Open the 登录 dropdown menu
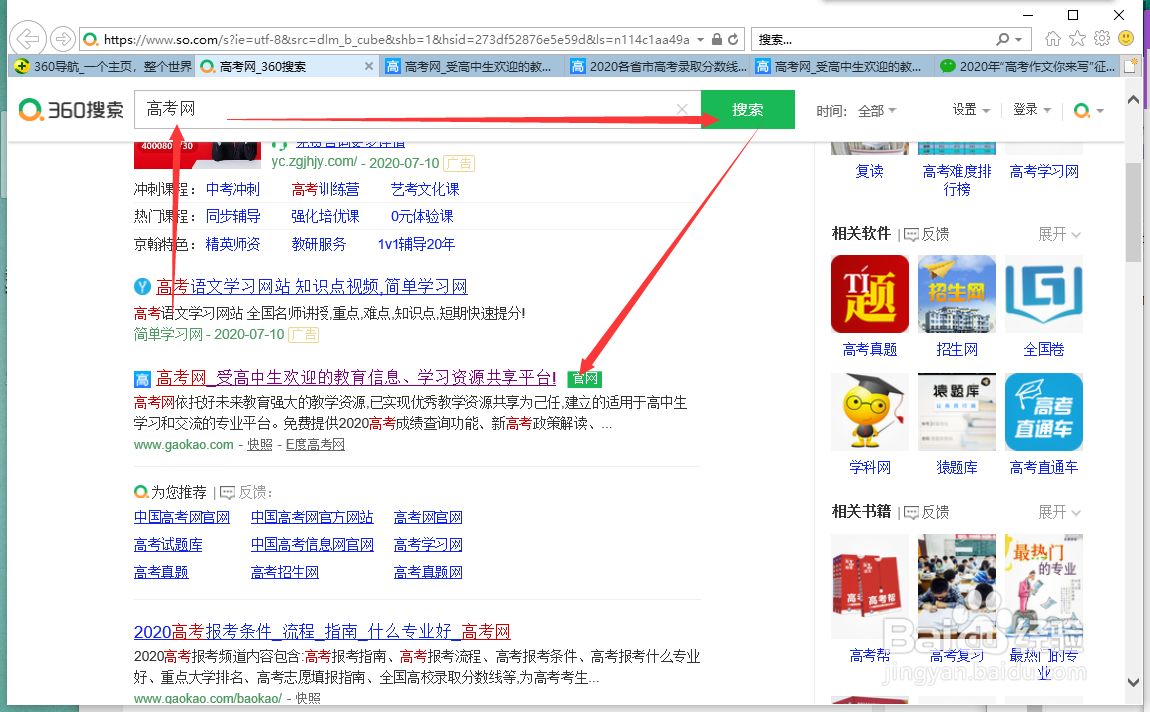This screenshot has height=712, width=1150. (x=1032, y=110)
